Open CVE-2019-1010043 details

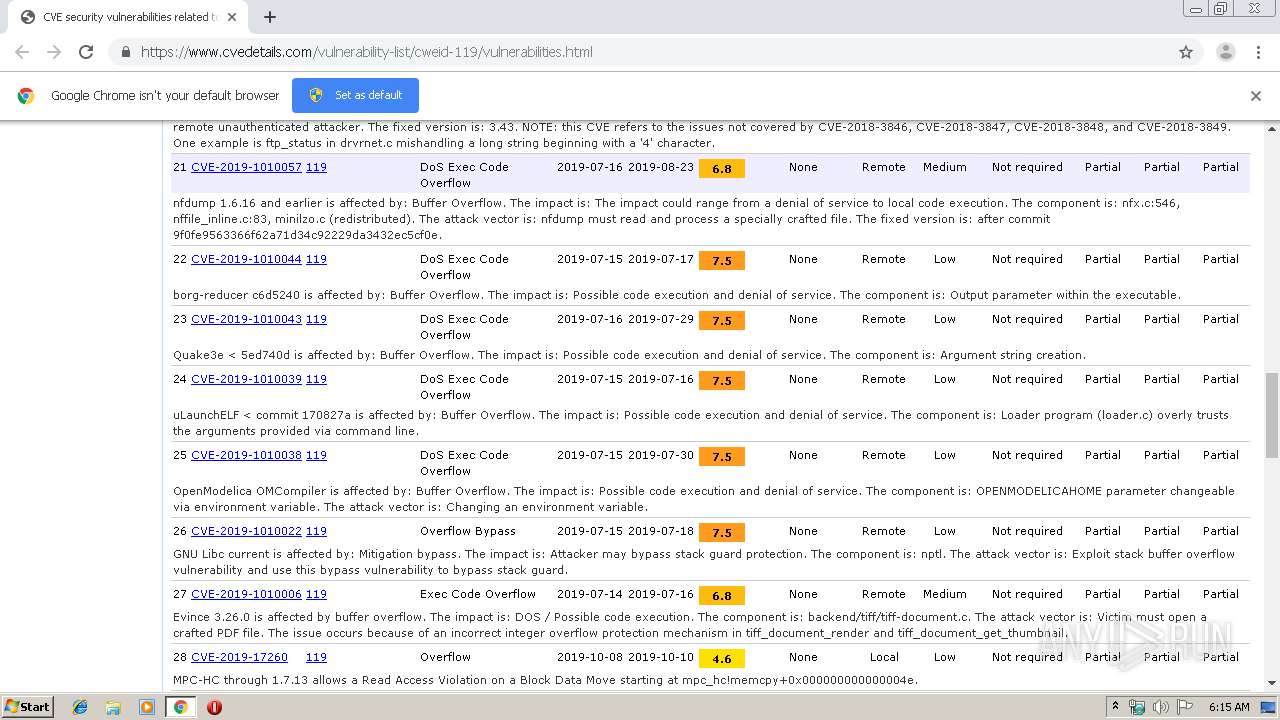click(x=246, y=319)
